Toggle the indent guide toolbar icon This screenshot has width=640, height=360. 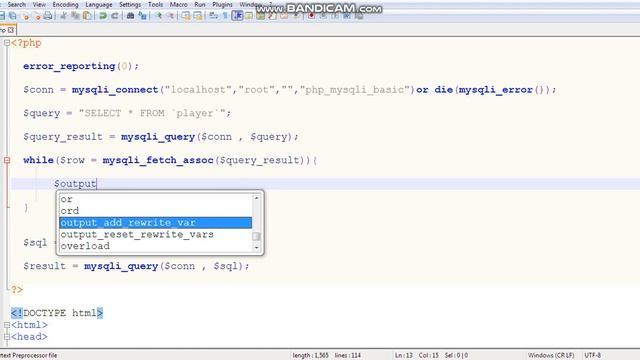pyautogui.click(x=237, y=16)
